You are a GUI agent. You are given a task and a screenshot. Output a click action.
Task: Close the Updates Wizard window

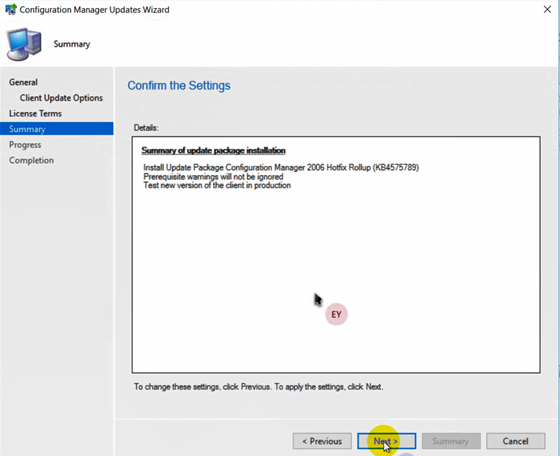tap(547, 10)
